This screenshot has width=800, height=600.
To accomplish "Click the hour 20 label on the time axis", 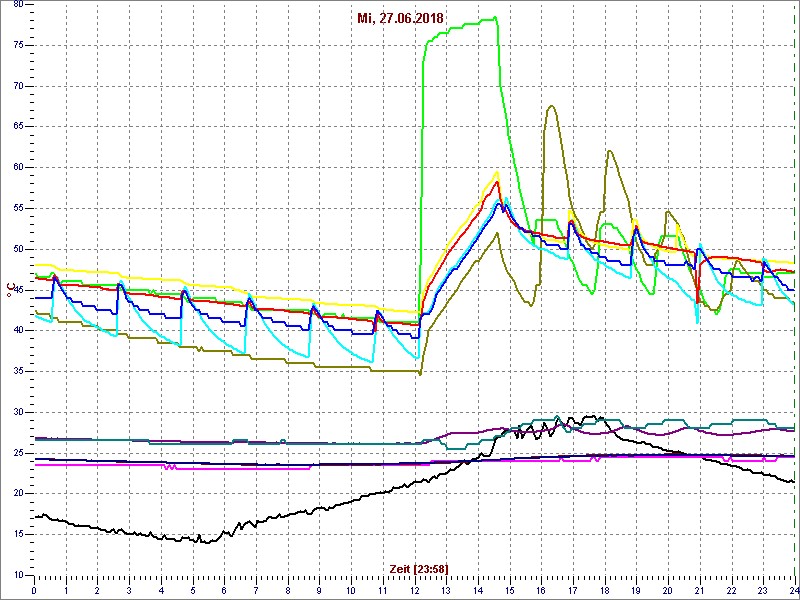I will point(668,589).
